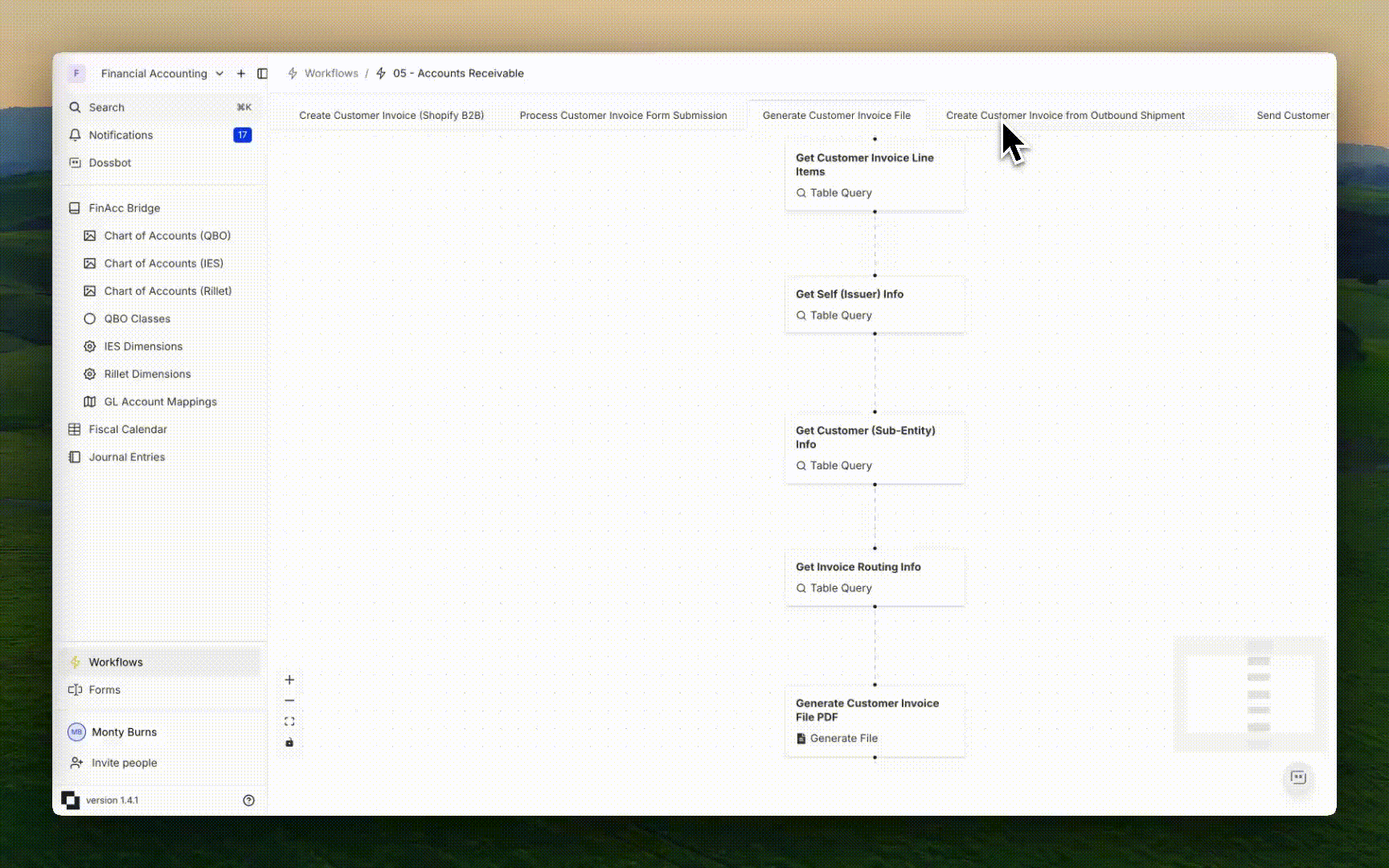Toggle the sidebar panel icon
Image resolution: width=1389 pixels, height=868 pixels.
pyautogui.click(x=262, y=73)
